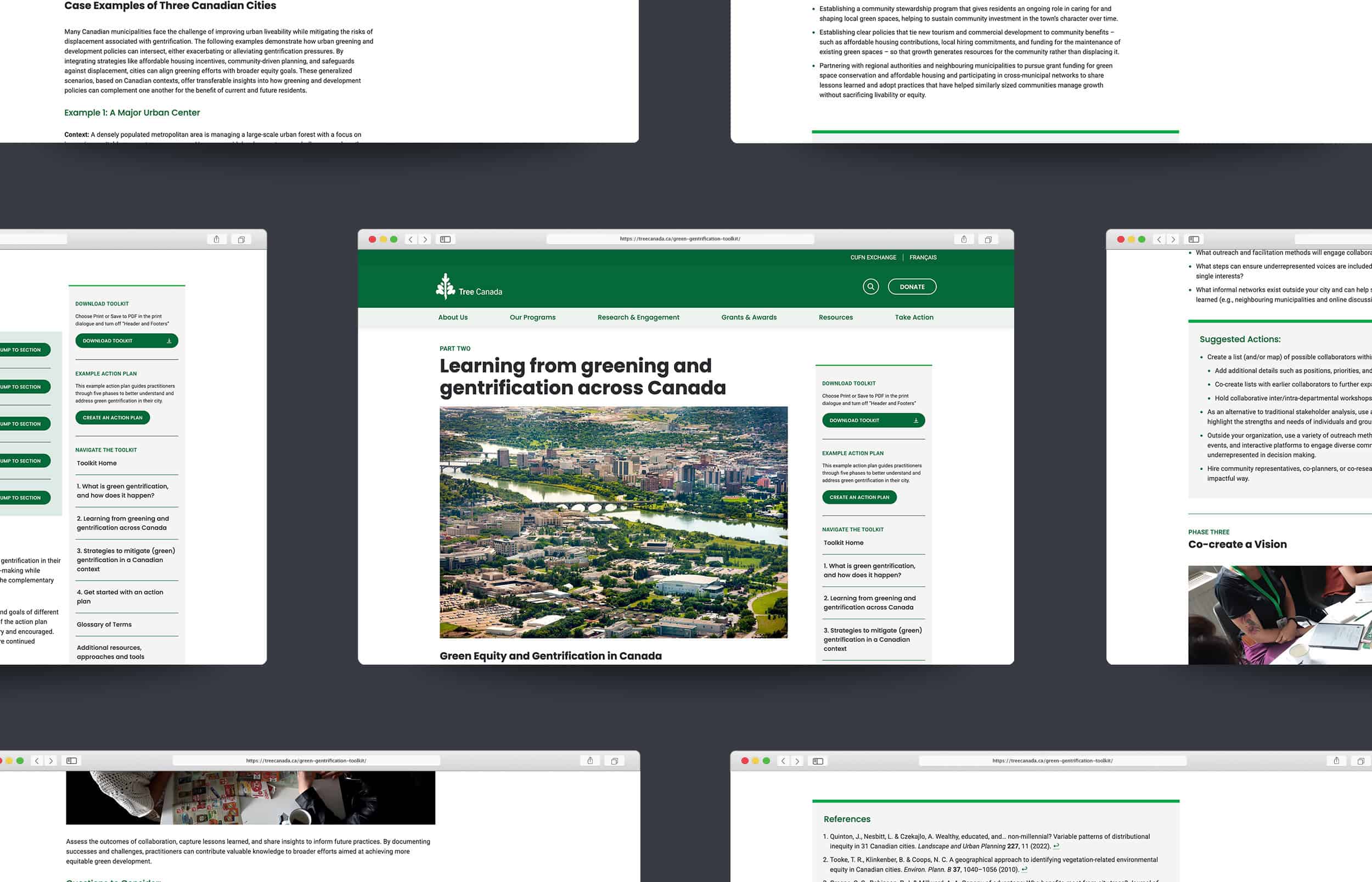Click the aerial city photo in center window
Viewport: 1372px width, 882px height.
coord(613,523)
